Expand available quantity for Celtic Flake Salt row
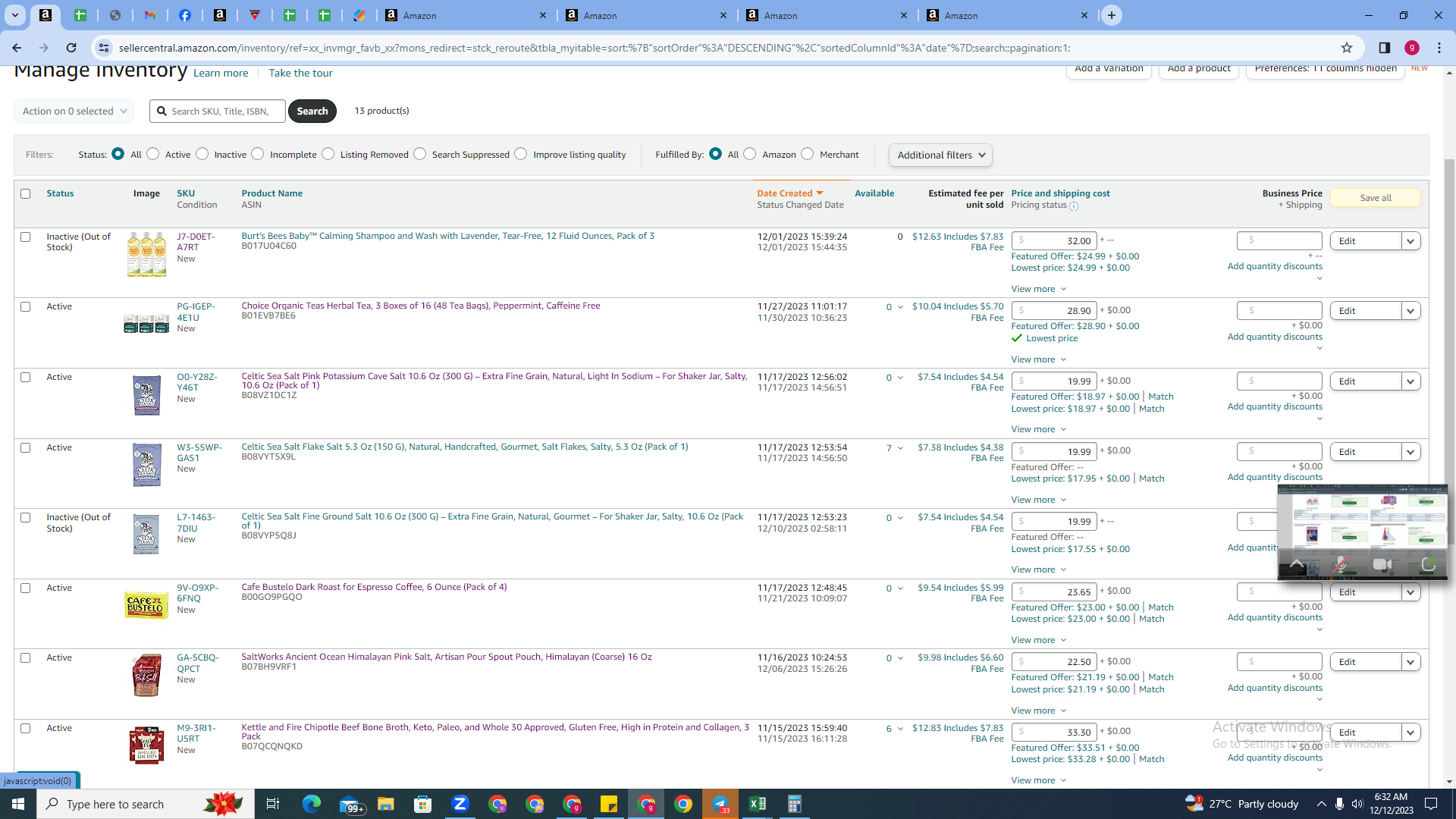The width and height of the screenshot is (1456, 819). (x=900, y=448)
